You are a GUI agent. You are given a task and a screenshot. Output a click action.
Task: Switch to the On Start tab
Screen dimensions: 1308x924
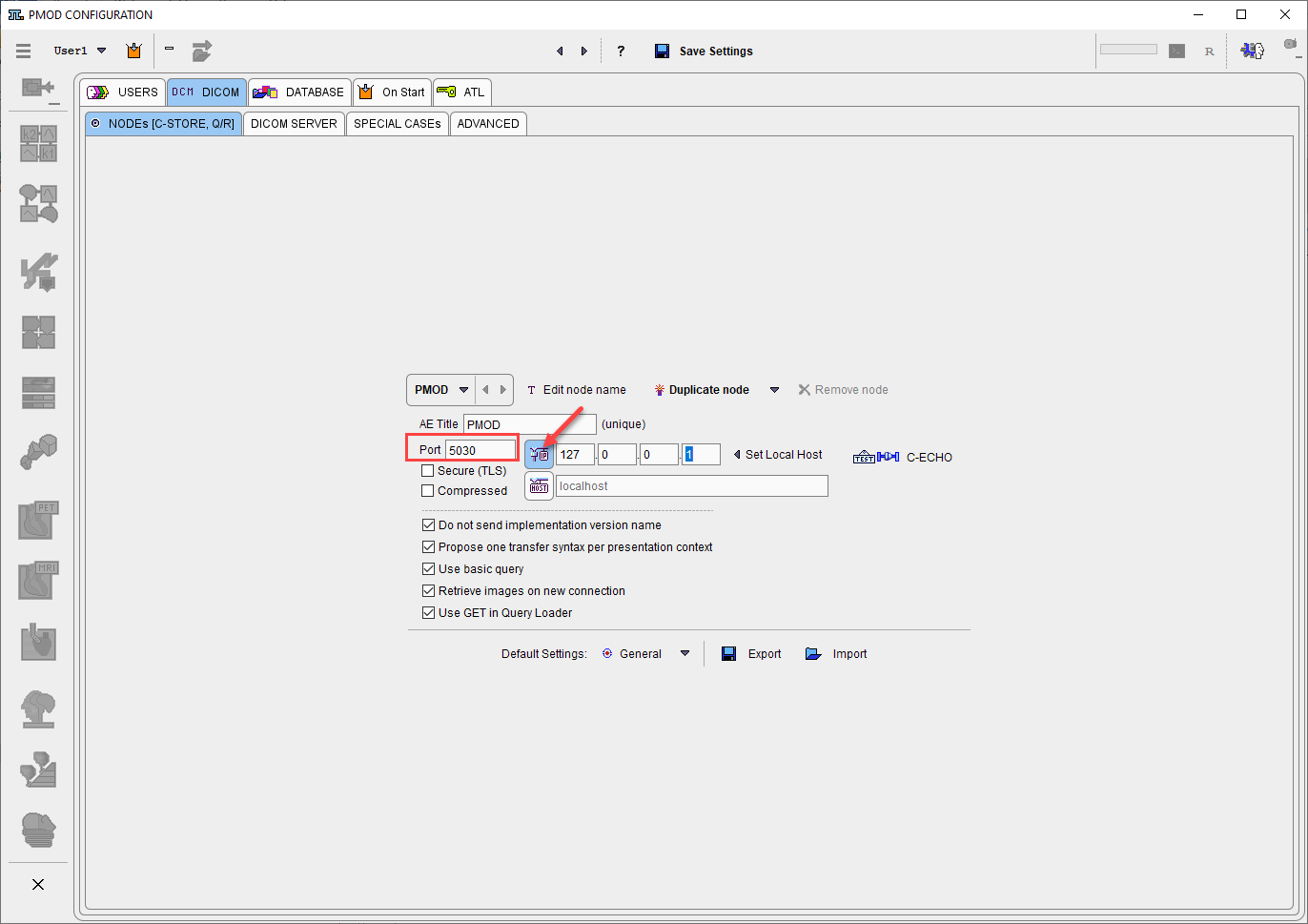click(x=392, y=92)
